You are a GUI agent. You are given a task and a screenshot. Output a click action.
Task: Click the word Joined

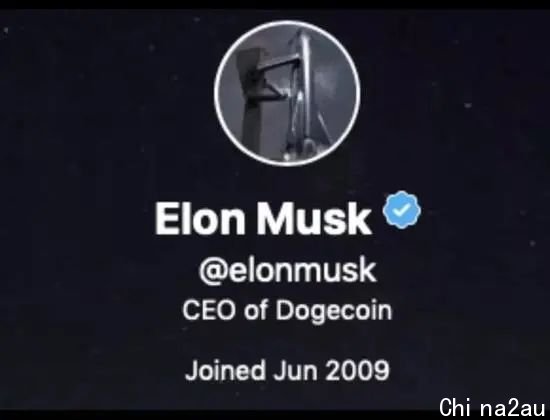pos(224,371)
